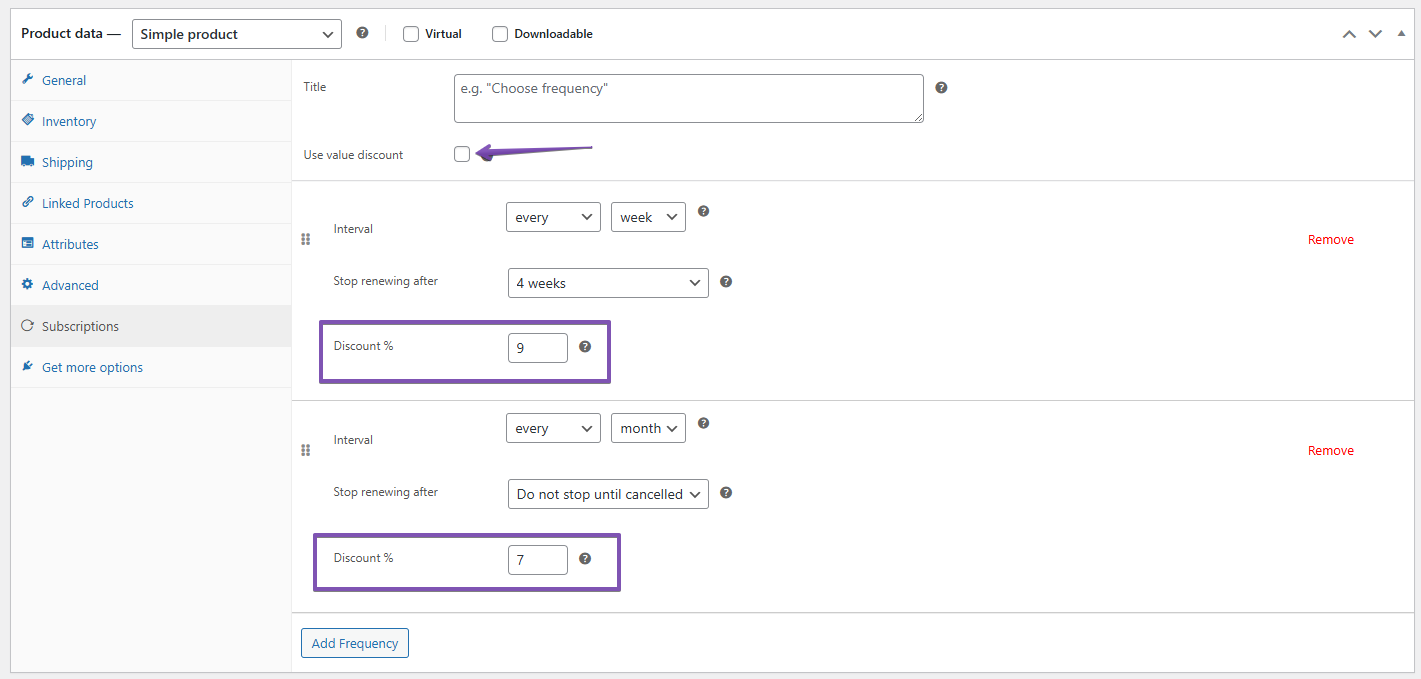Enable the Use value discount checkbox
Image resolution: width=1421 pixels, height=679 pixels.
tap(461, 154)
